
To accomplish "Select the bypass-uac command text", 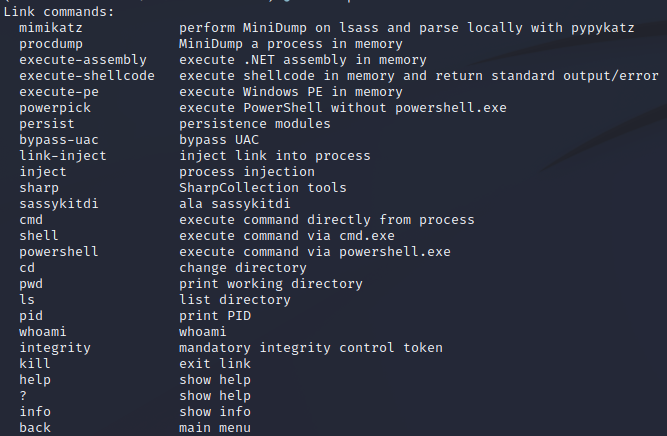I will point(59,140).
